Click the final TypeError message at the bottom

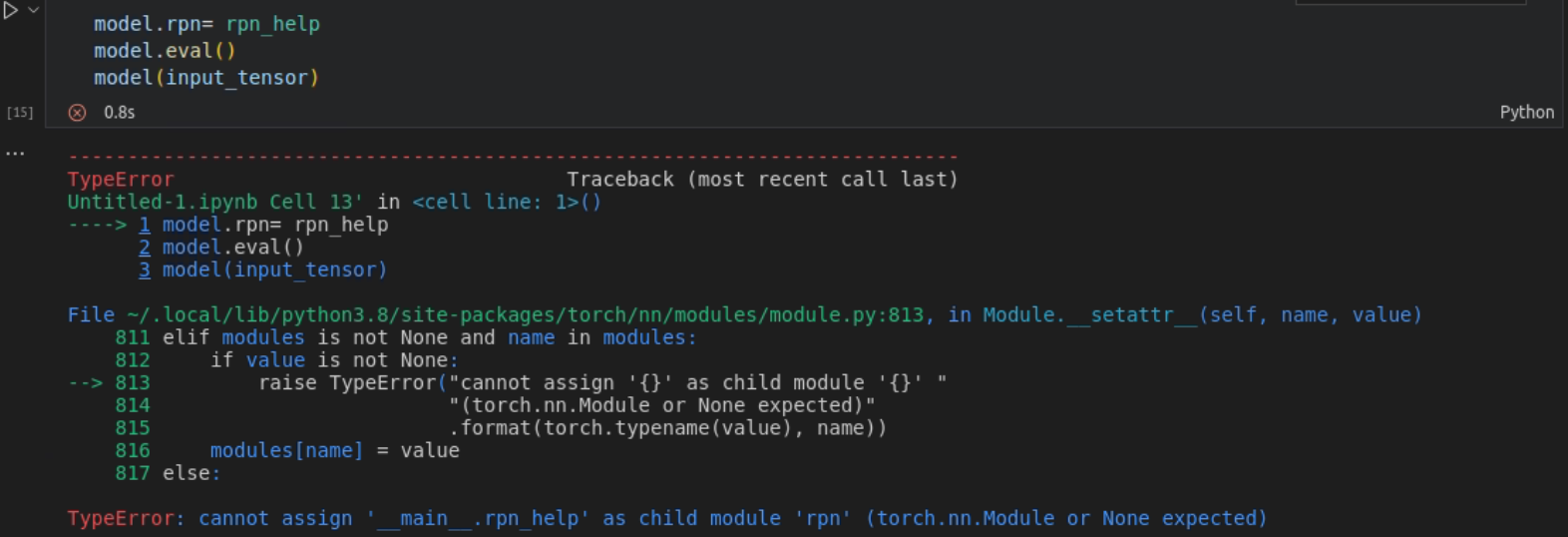[666, 519]
